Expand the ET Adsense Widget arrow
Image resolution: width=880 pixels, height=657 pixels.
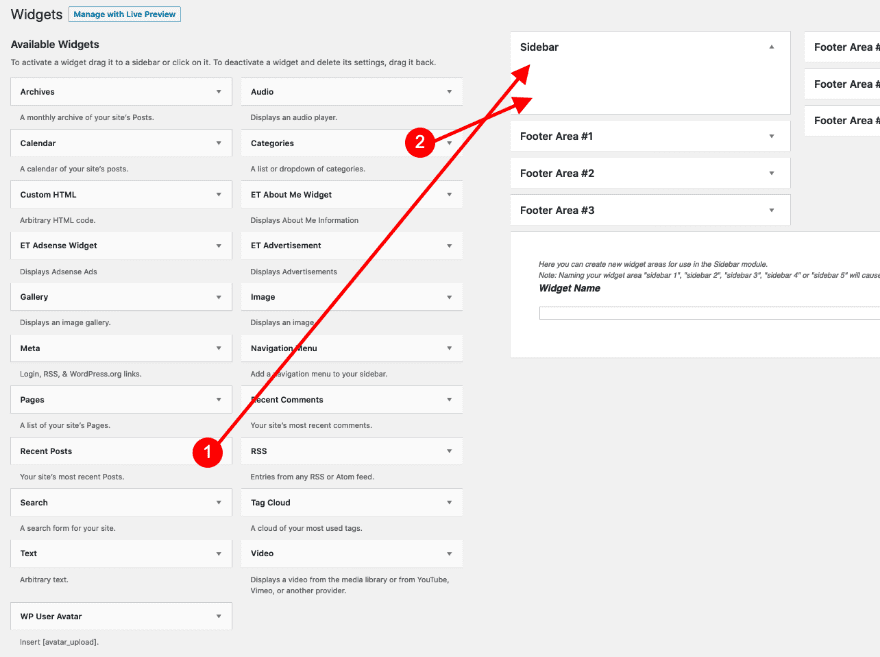pyautogui.click(x=218, y=245)
